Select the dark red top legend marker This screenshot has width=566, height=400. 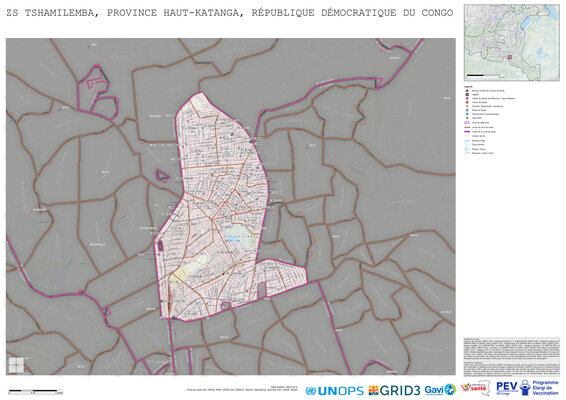pyautogui.click(x=467, y=91)
